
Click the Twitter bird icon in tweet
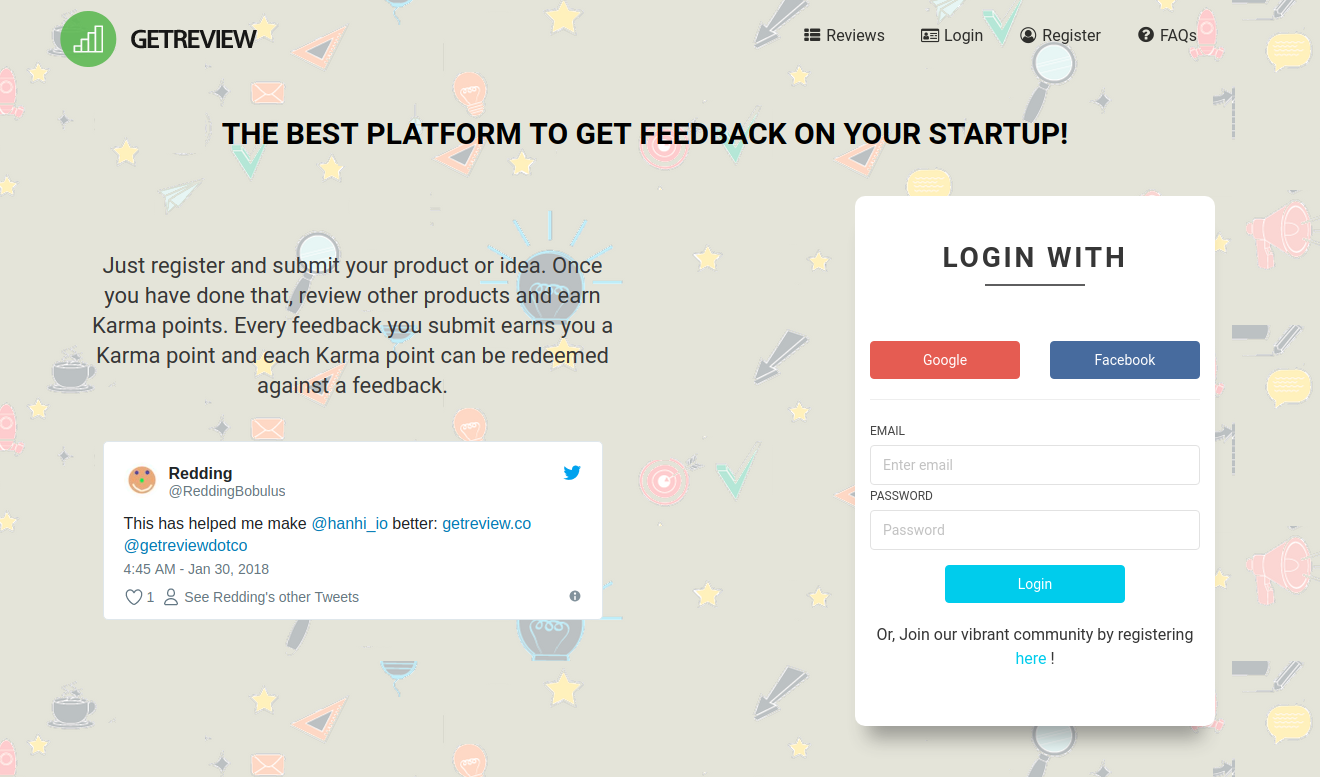pos(572,473)
